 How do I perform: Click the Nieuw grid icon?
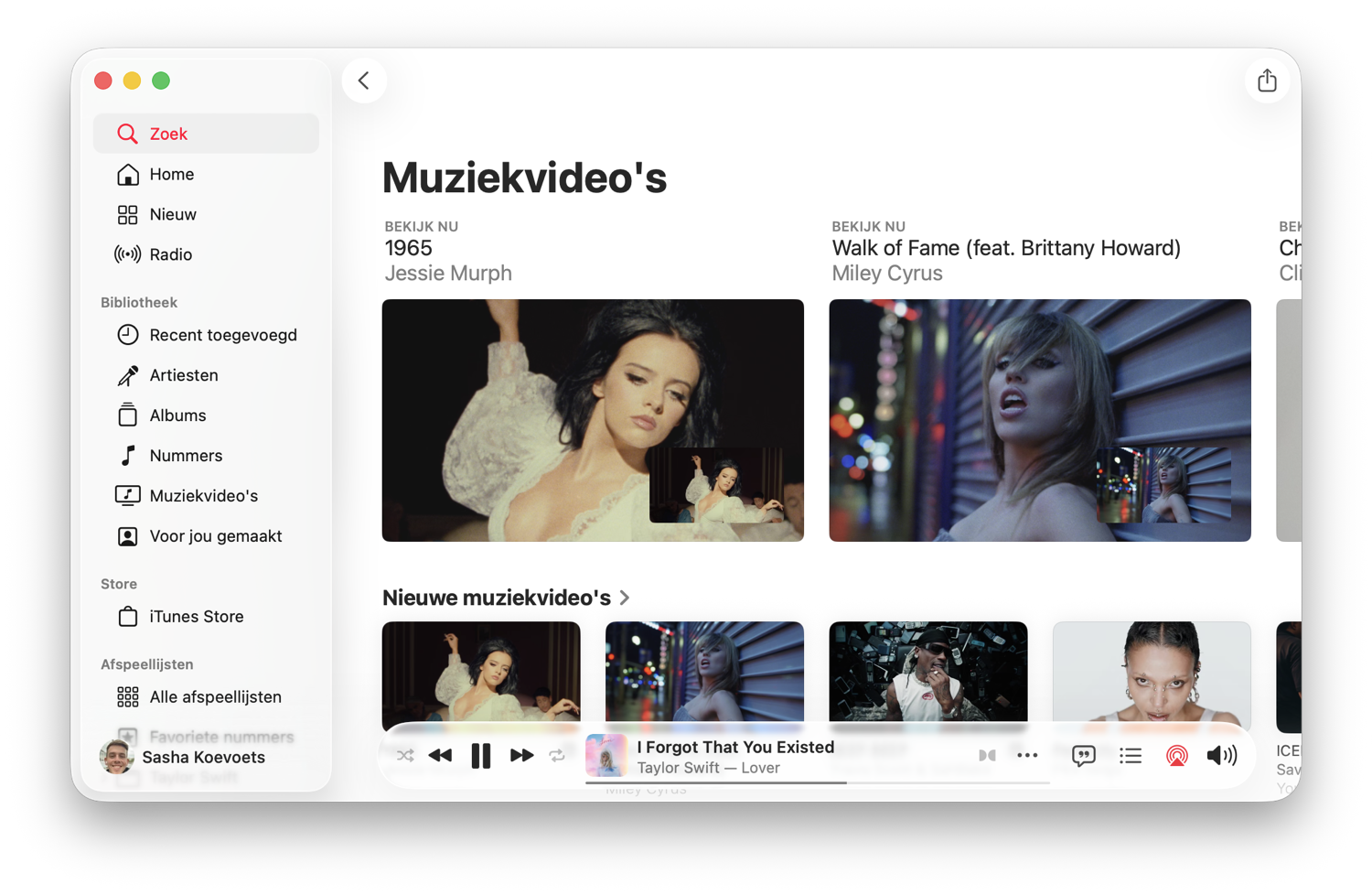tap(127, 214)
